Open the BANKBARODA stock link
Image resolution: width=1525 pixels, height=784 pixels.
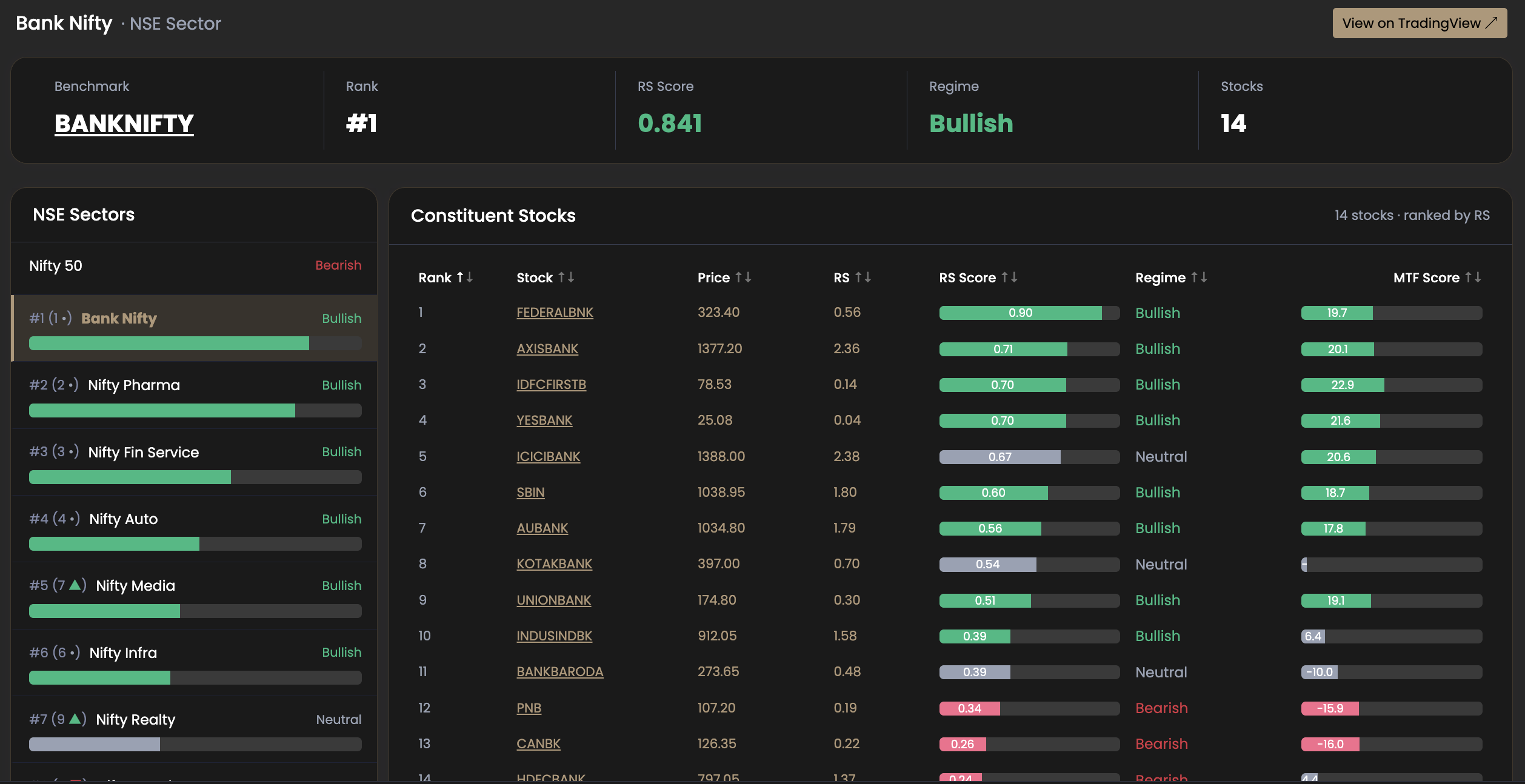pos(559,672)
